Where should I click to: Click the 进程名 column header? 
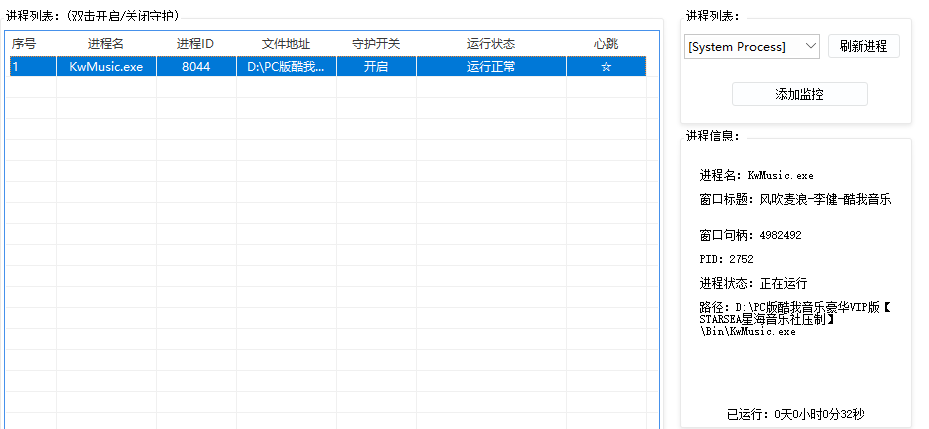click(x=106, y=44)
